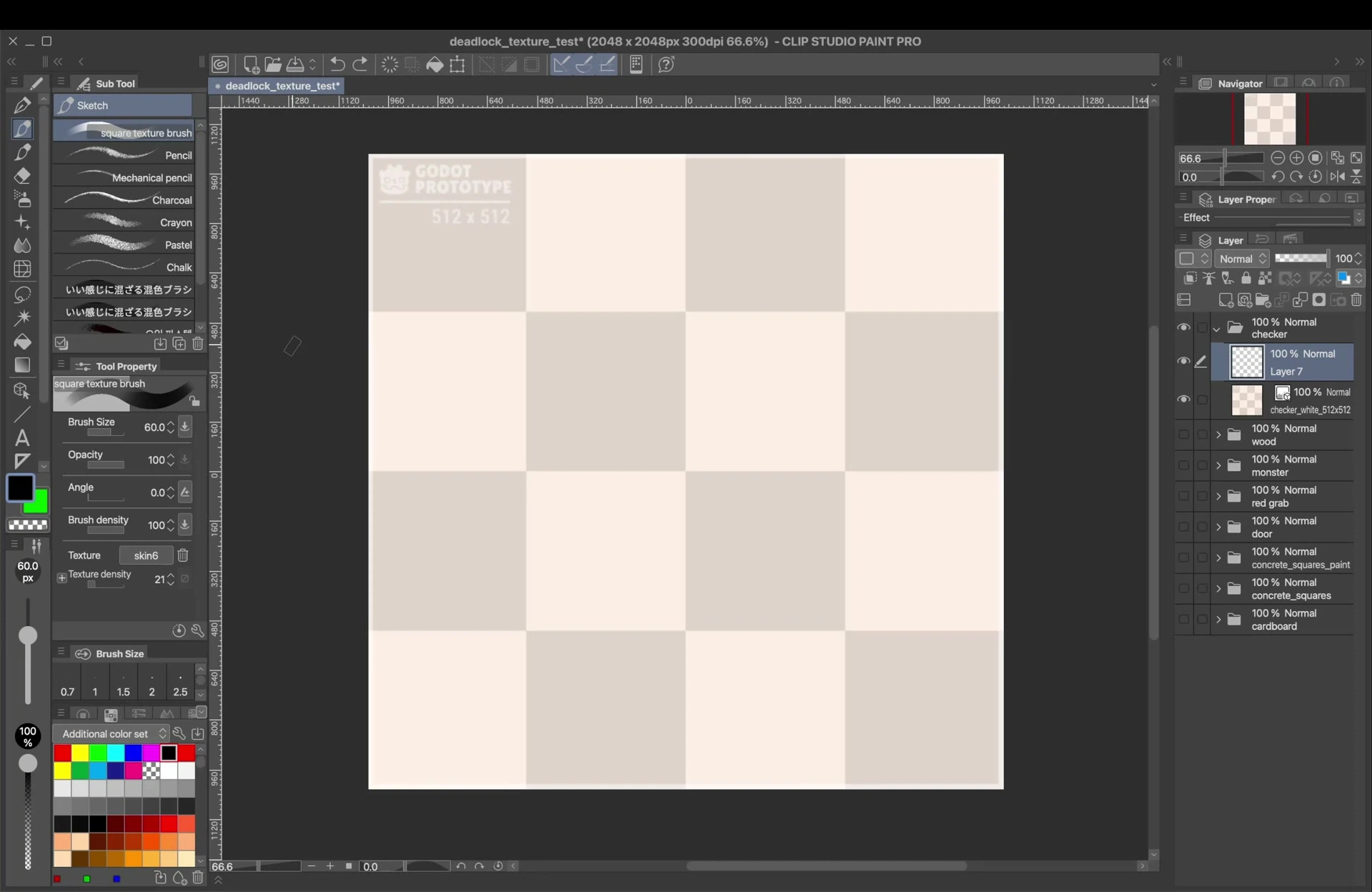Select the Gradient tool

pyautogui.click(x=22, y=365)
